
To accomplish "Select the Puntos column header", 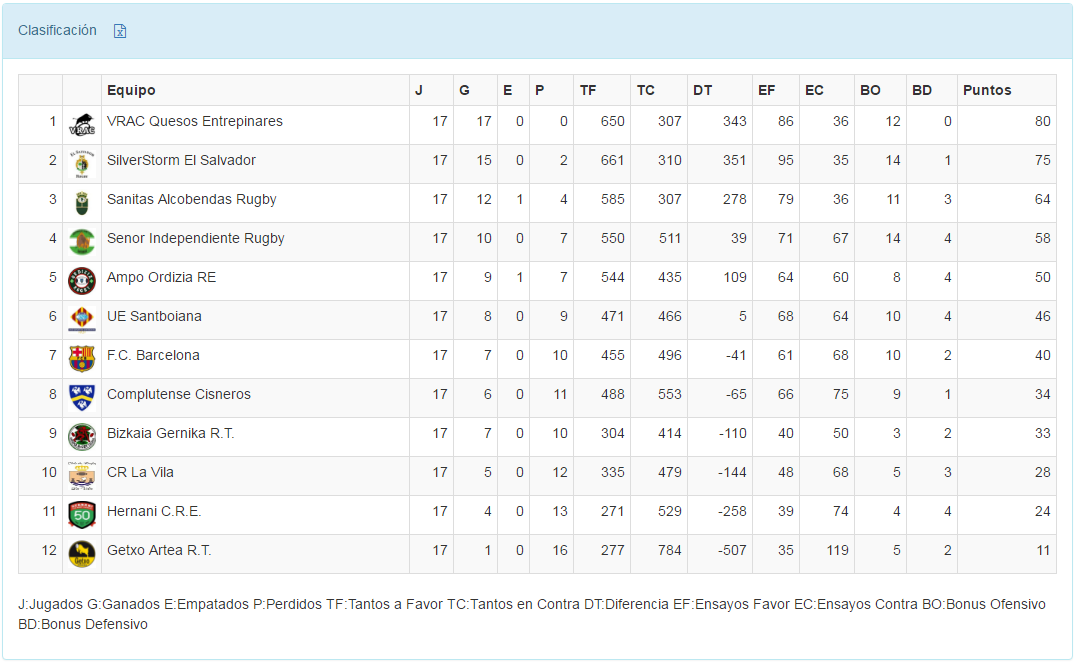I will pos(987,90).
